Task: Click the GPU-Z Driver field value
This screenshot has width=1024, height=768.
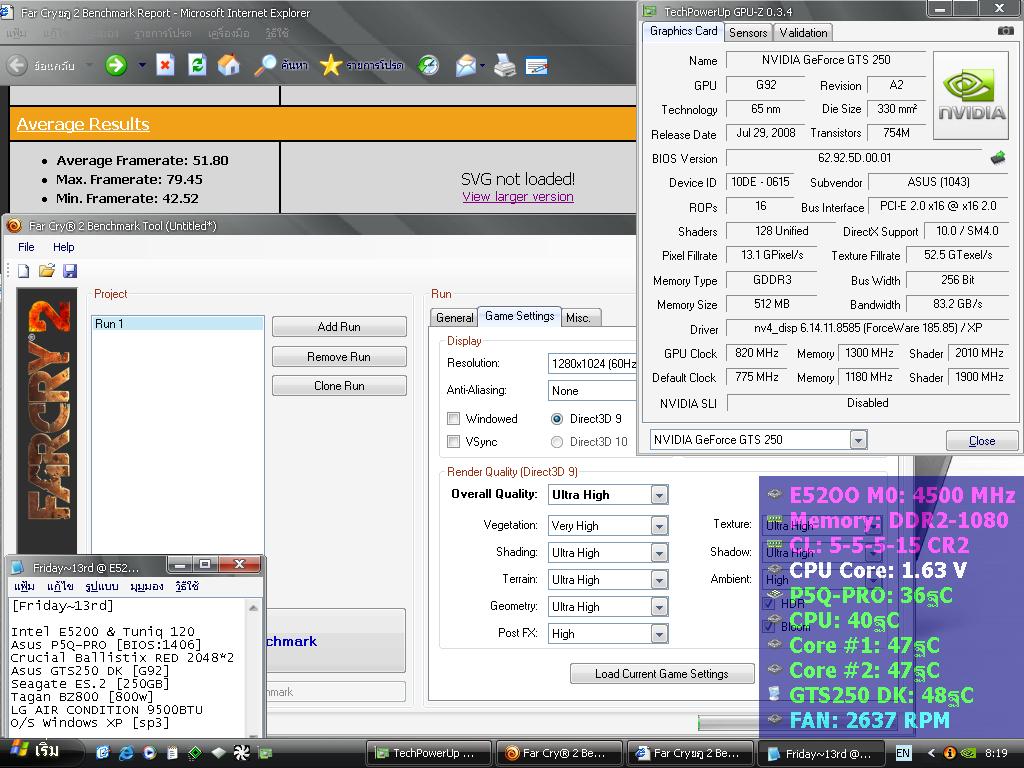Action: coord(868,328)
